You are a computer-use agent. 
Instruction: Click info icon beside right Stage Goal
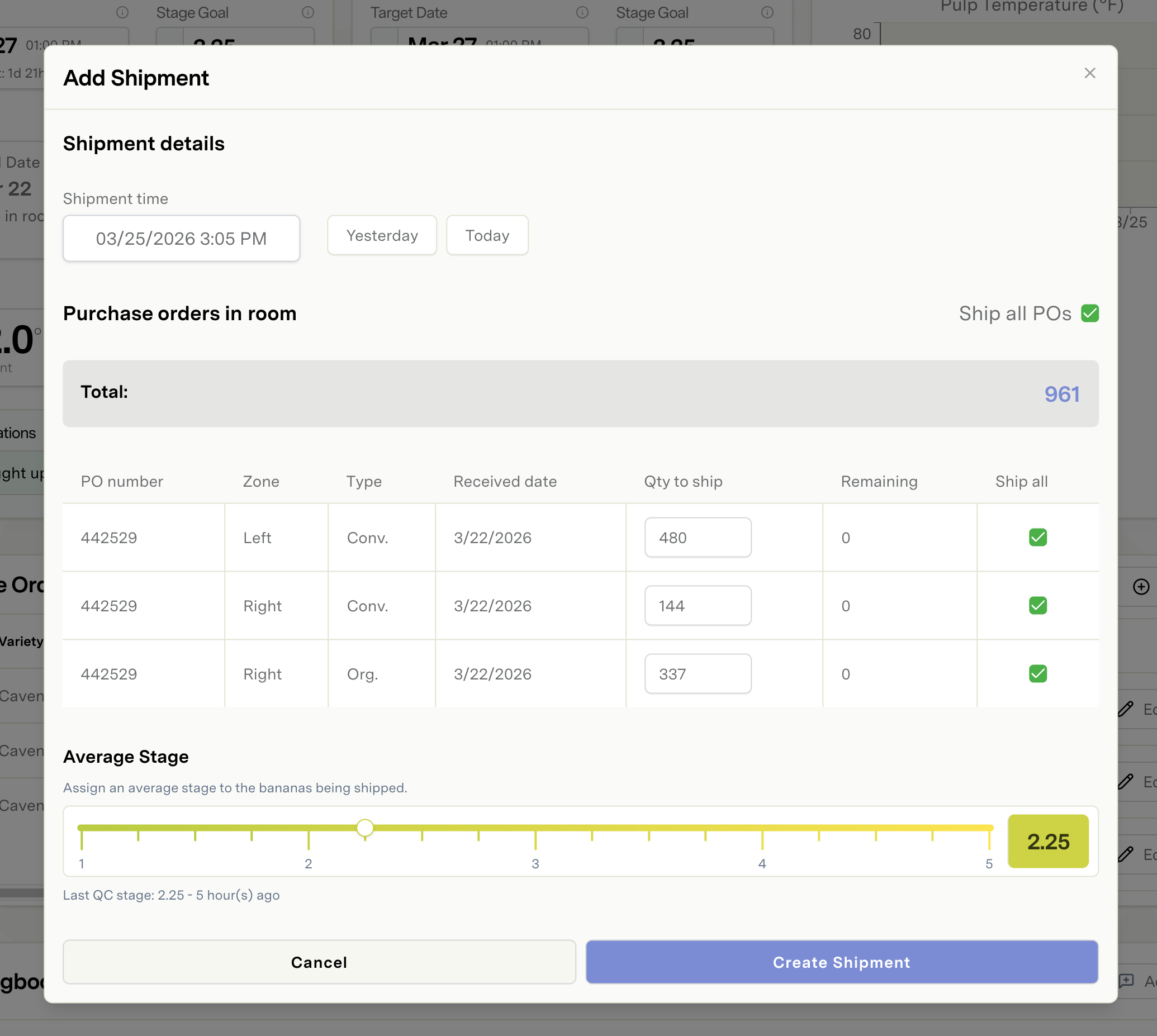767,12
